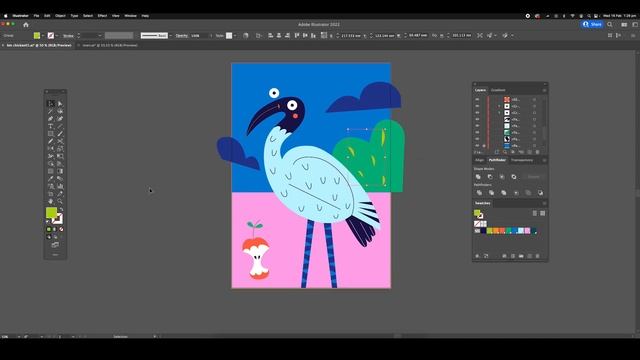Viewport: 640px width, 360px height.
Task: Click the Stroke label in the control bar
Action: click(68, 36)
